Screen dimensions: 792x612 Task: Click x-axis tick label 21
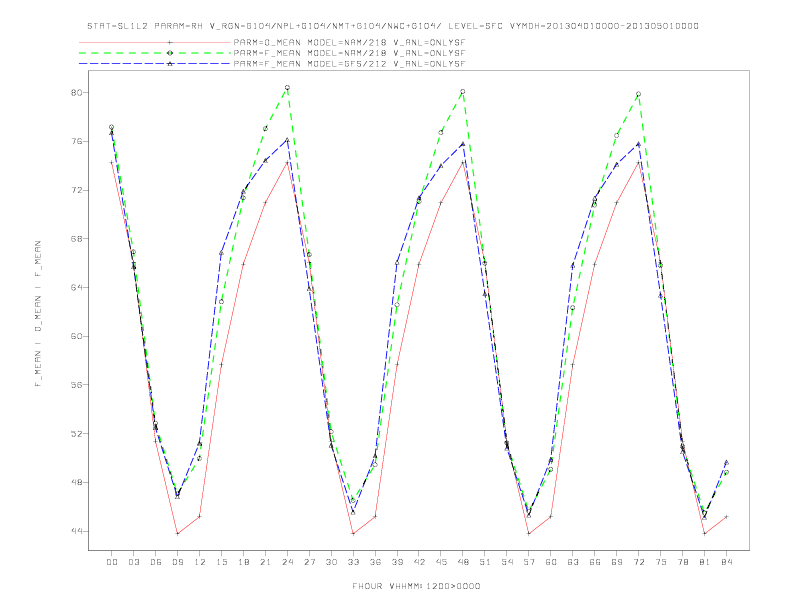(265, 562)
